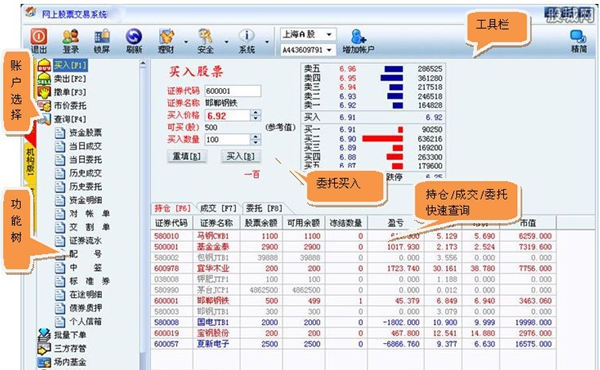Image resolution: width=600 pixels, height=370 pixels.
Task: Click the 增加帐户 add account icon
Action: (x=358, y=41)
